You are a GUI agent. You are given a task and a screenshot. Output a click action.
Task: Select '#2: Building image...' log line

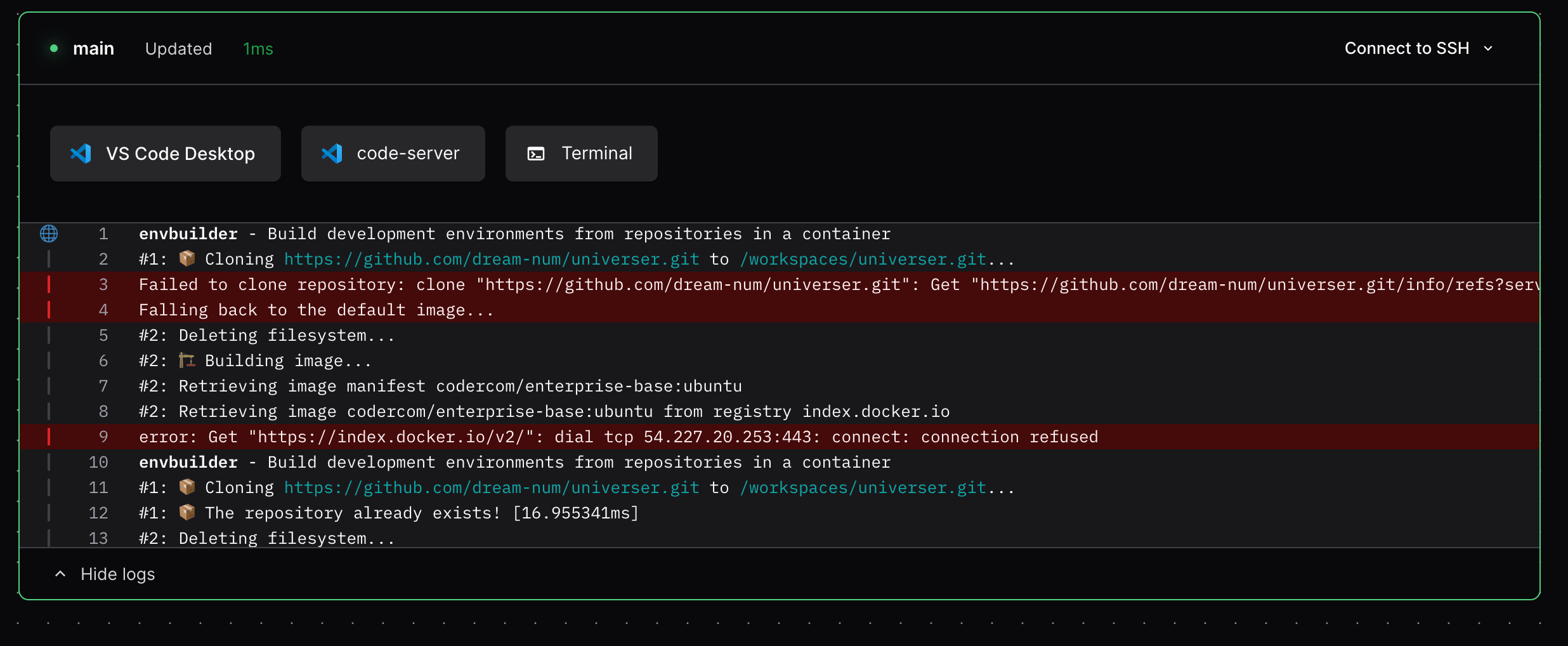(780, 360)
